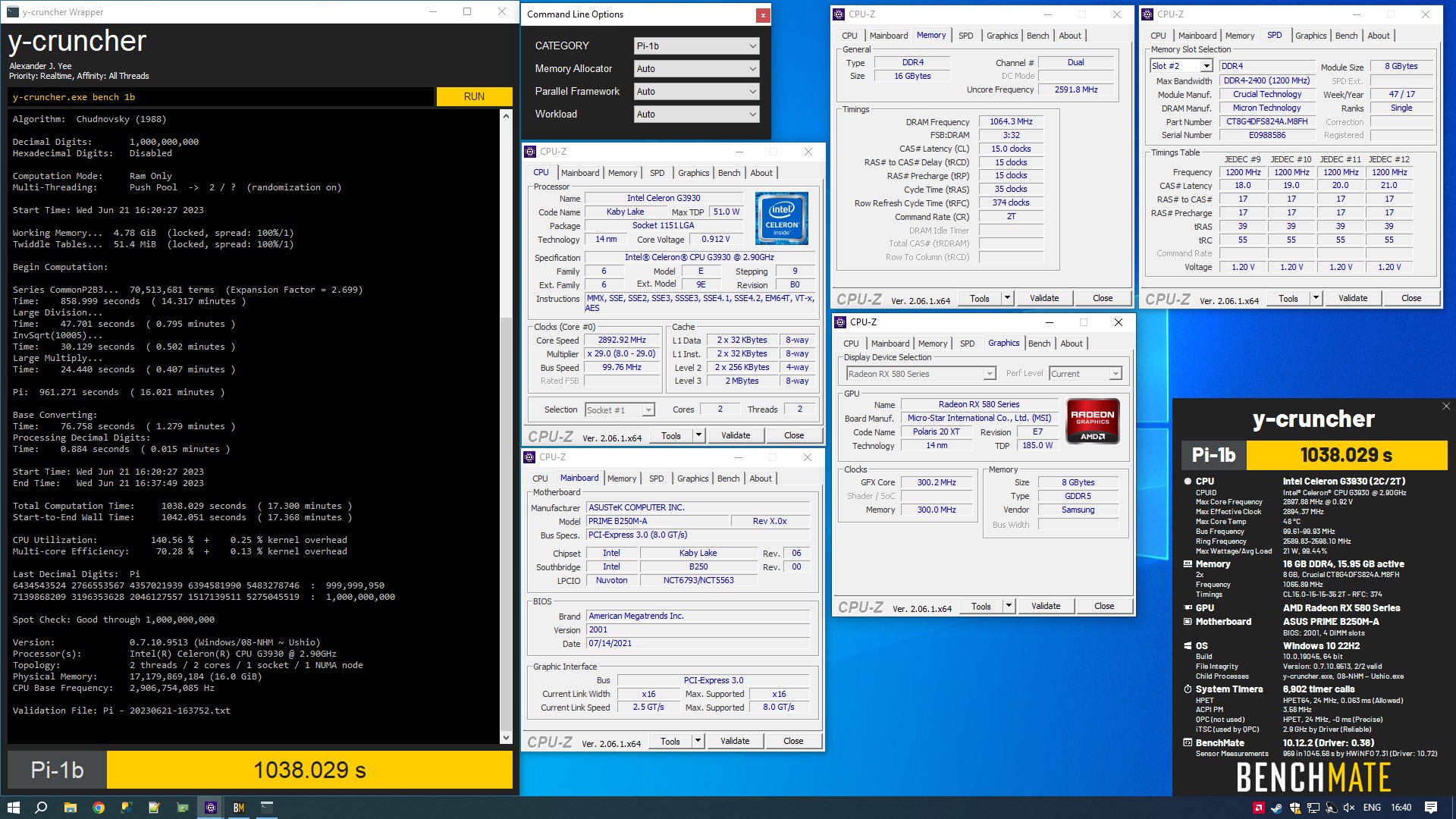Launch Google Chrome from the taskbar
The width and height of the screenshot is (1456, 819).
(x=99, y=808)
